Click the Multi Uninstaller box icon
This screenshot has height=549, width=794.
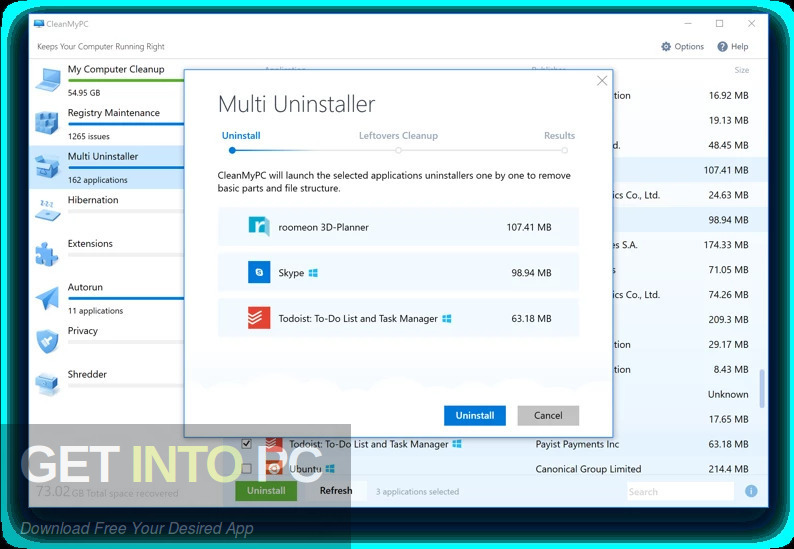(x=47, y=167)
